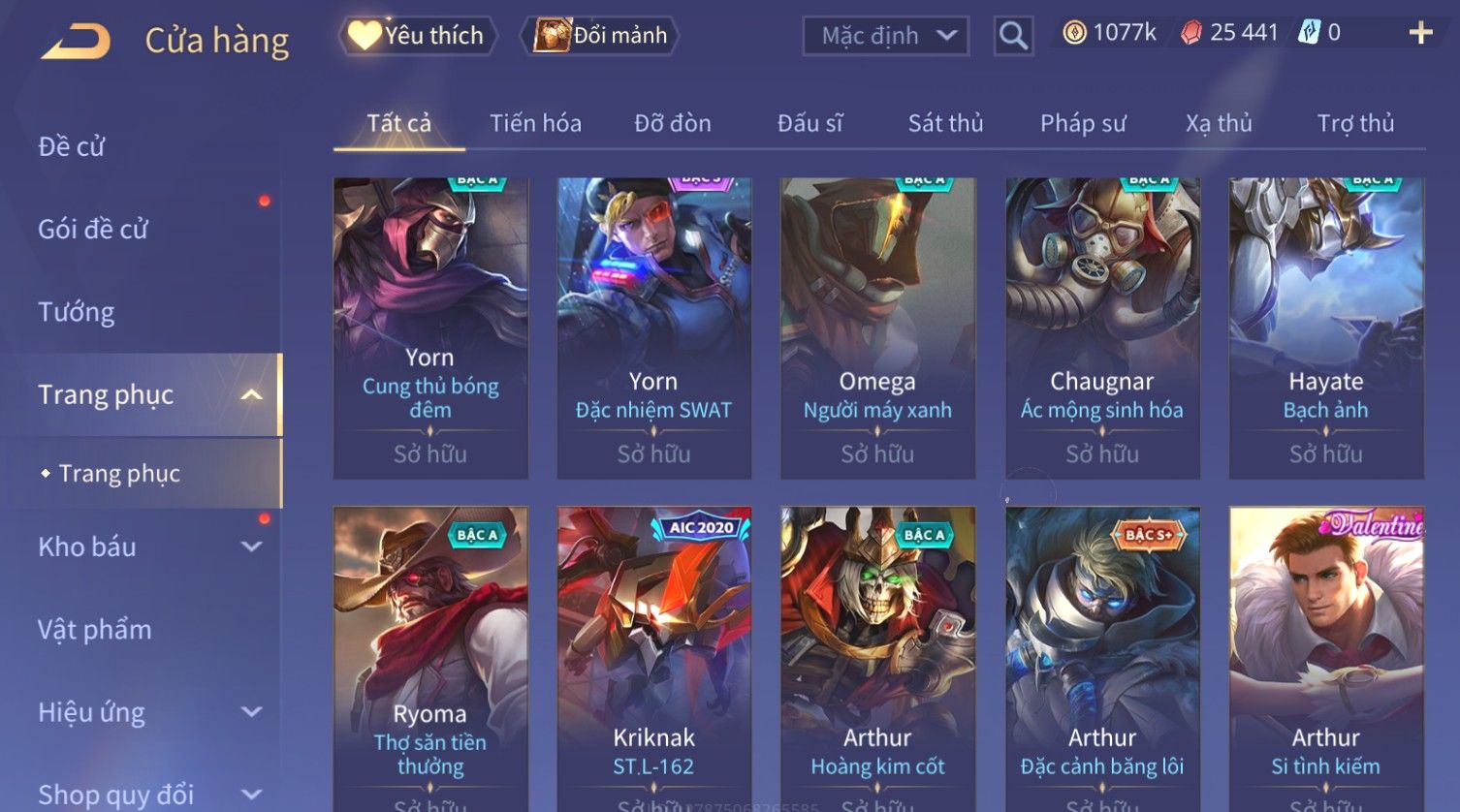Switch to the Sát thủ tab
This screenshot has width=1460, height=812.
tap(945, 123)
